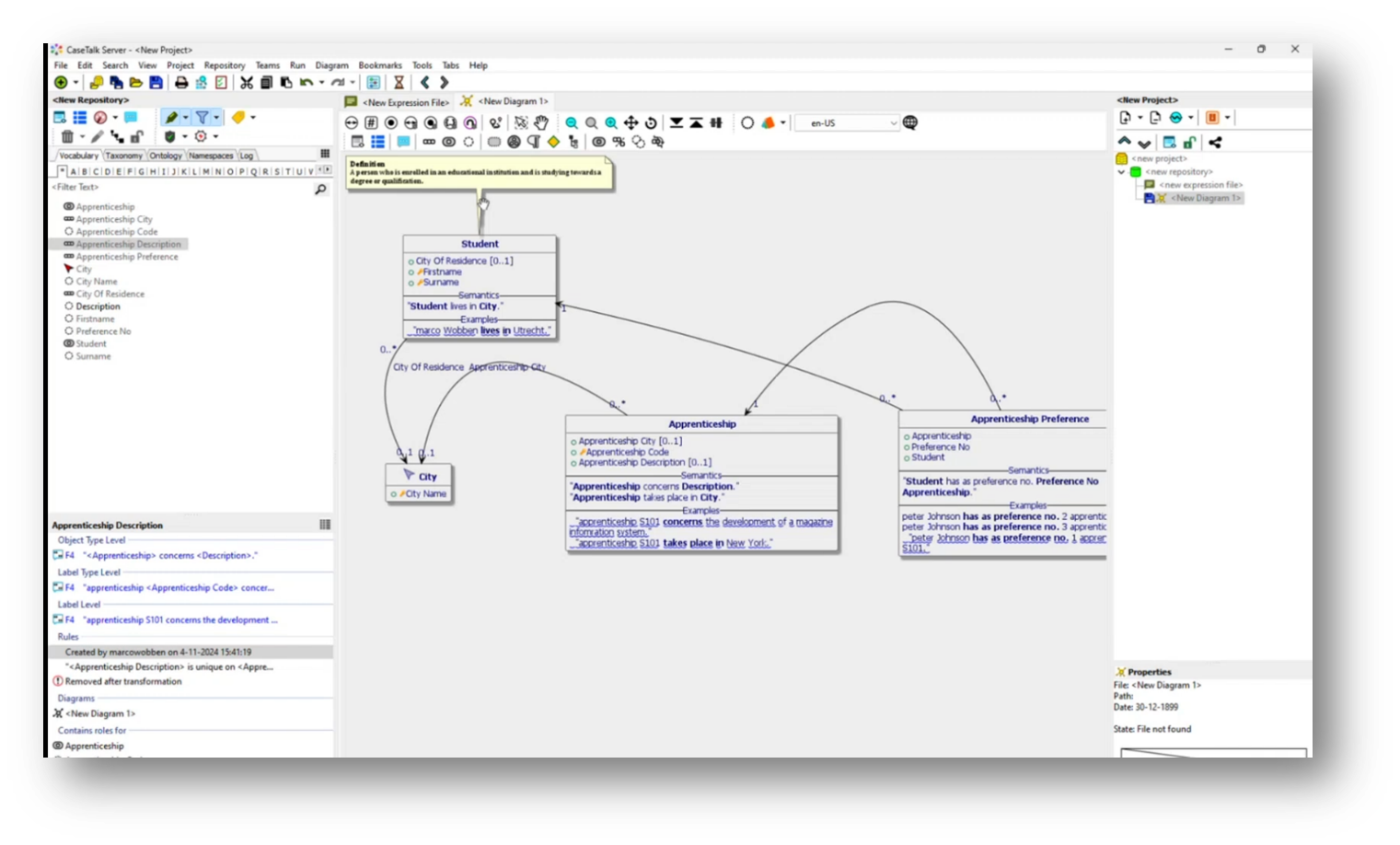The width and height of the screenshot is (1400, 845).
Task: Click the Filter Text input field
Action: [181, 188]
